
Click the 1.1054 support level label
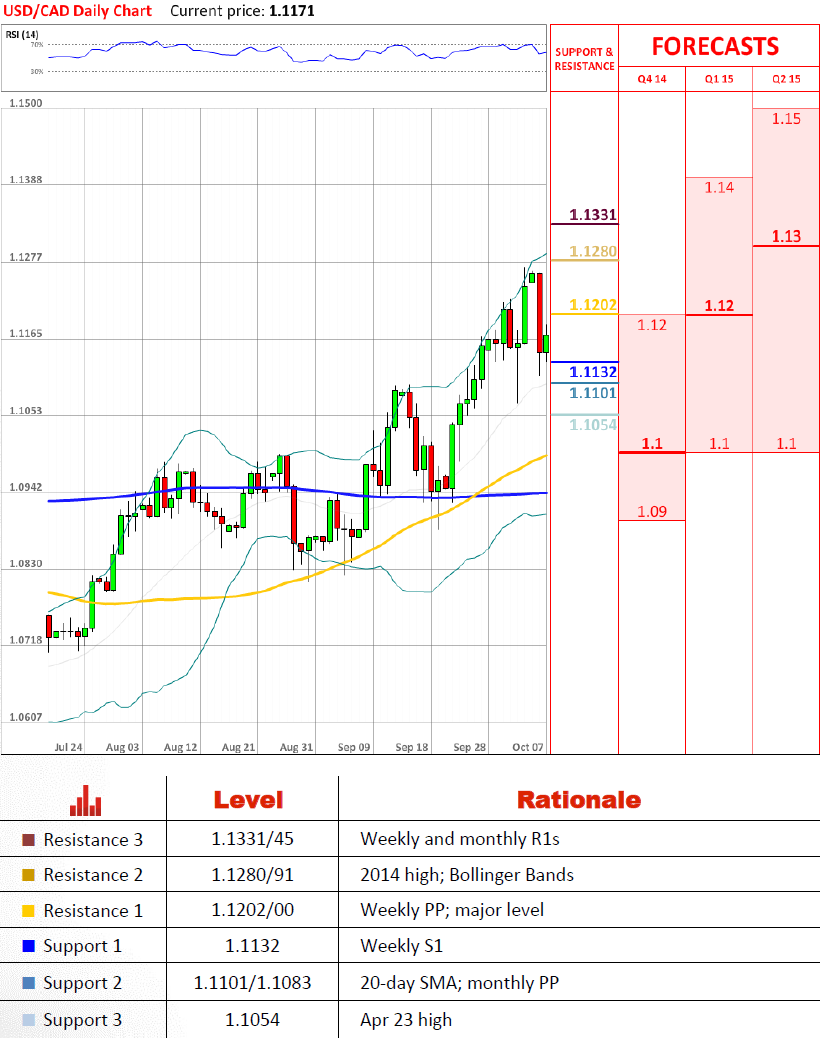point(593,425)
